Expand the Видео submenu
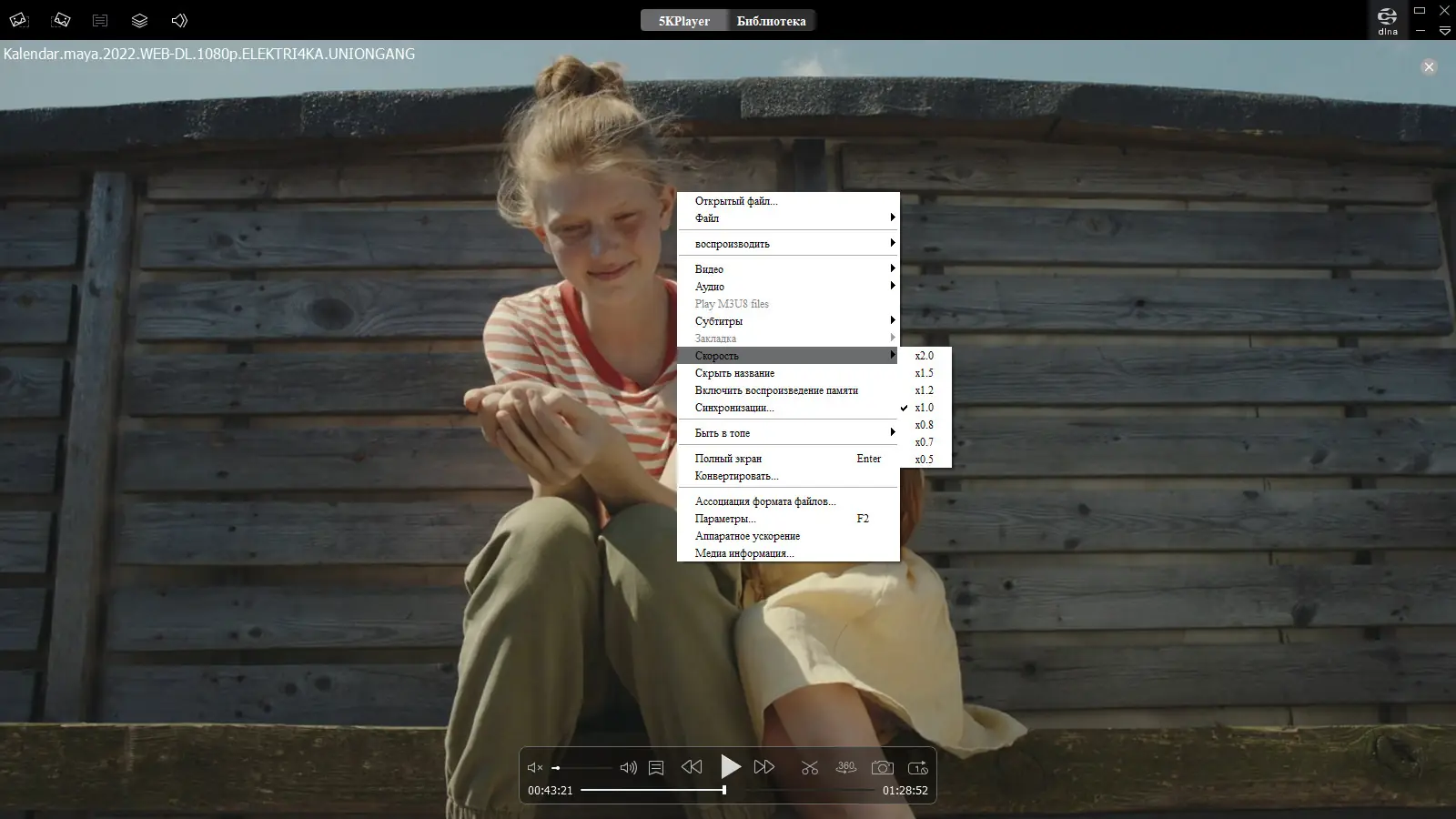The height and width of the screenshot is (819, 1456). point(788,269)
